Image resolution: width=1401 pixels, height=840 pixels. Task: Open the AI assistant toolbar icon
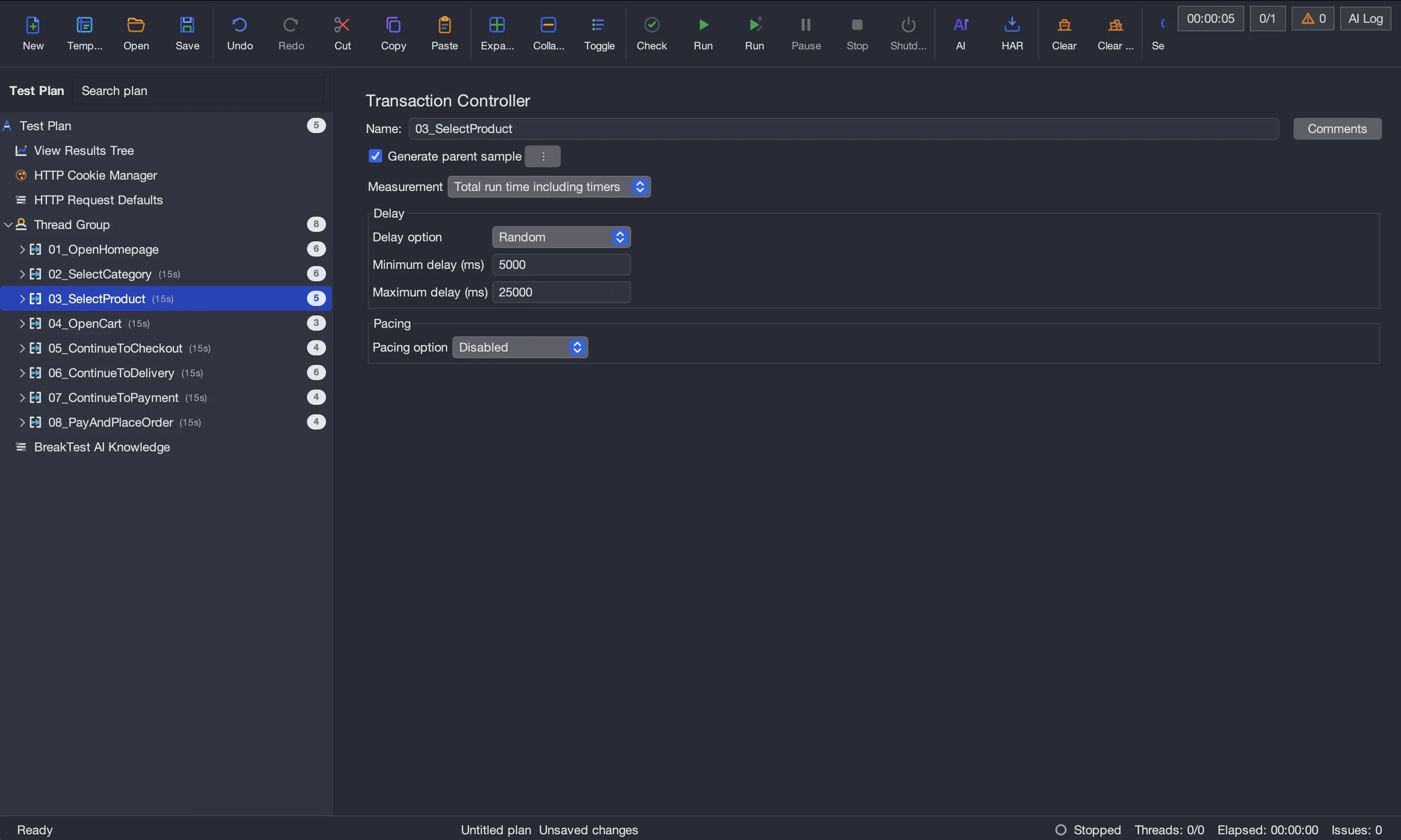click(x=960, y=25)
